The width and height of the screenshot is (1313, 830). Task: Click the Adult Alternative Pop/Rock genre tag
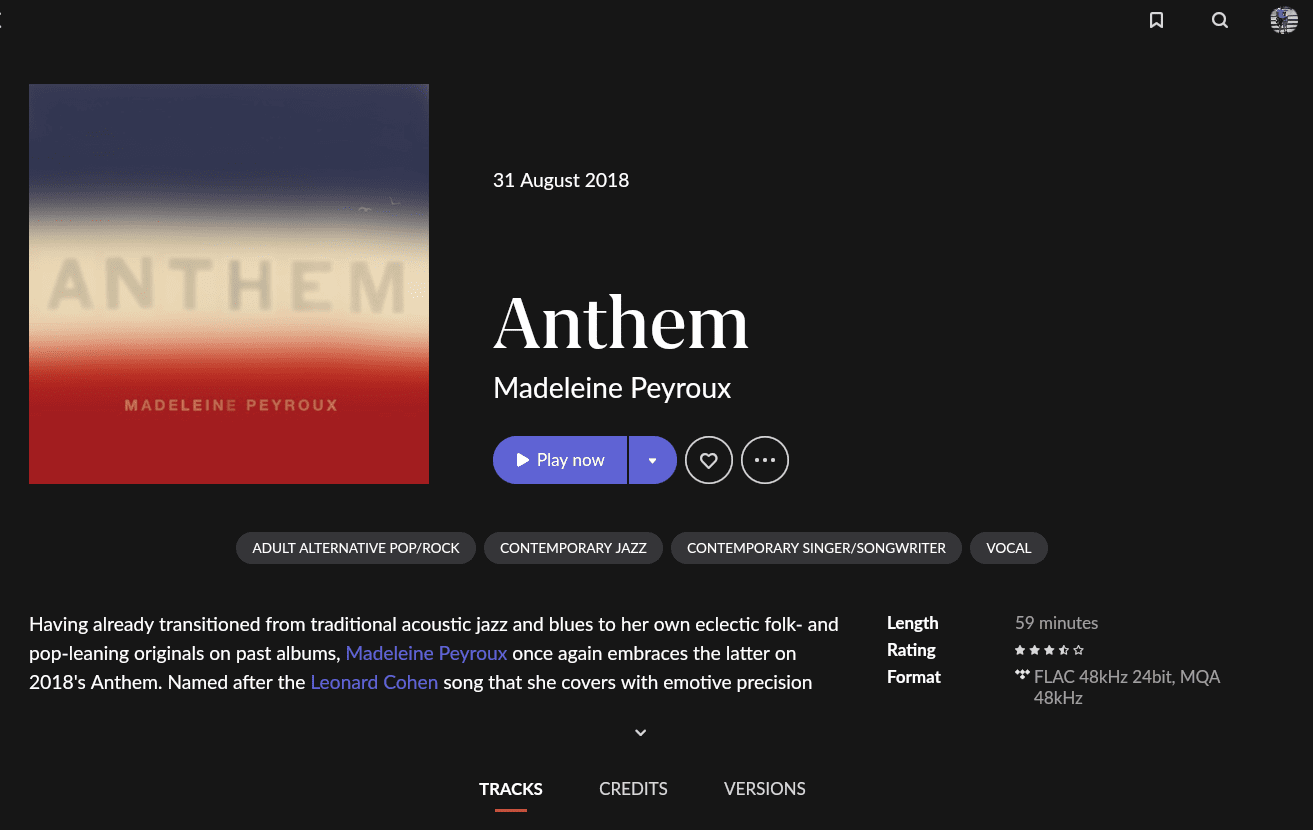tap(356, 548)
